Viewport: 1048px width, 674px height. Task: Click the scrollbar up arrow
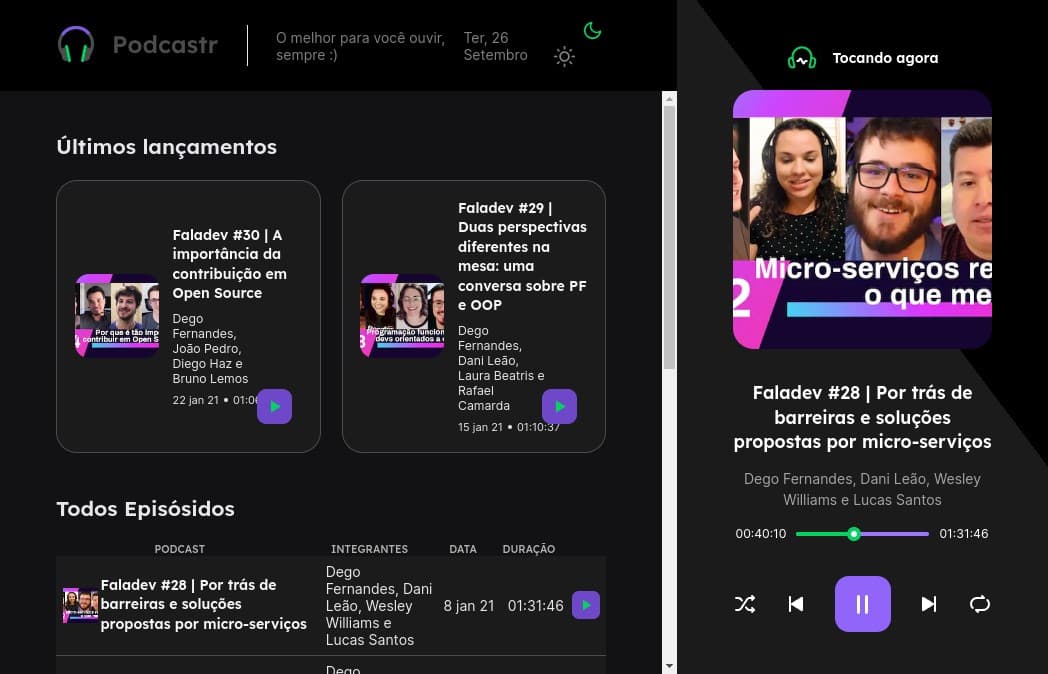[x=669, y=99]
